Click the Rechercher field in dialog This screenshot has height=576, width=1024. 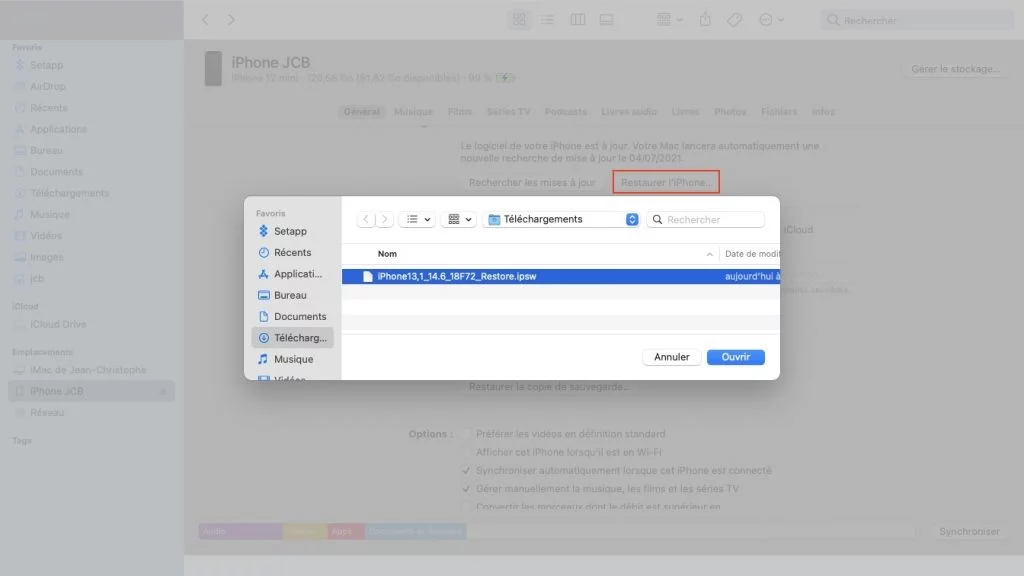pos(705,219)
